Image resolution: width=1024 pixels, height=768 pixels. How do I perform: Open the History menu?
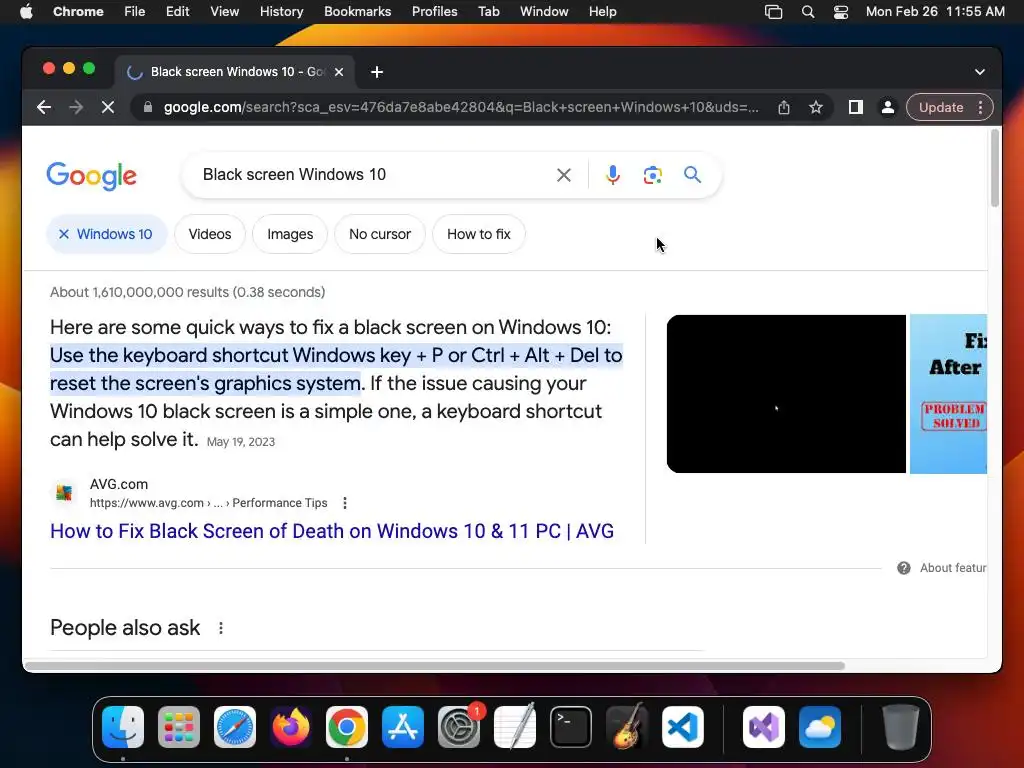(281, 12)
